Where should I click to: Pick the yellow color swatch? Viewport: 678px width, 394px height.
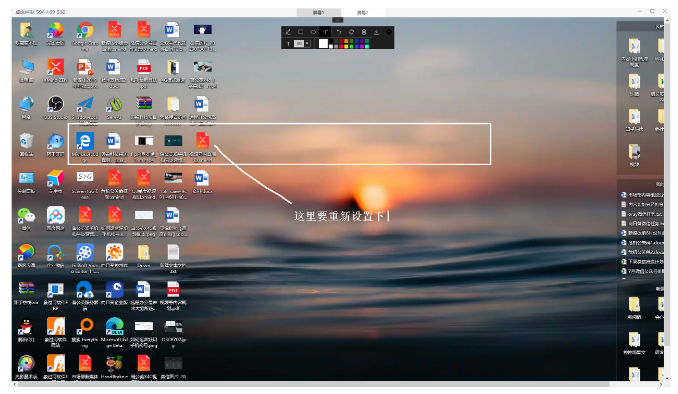click(x=346, y=46)
